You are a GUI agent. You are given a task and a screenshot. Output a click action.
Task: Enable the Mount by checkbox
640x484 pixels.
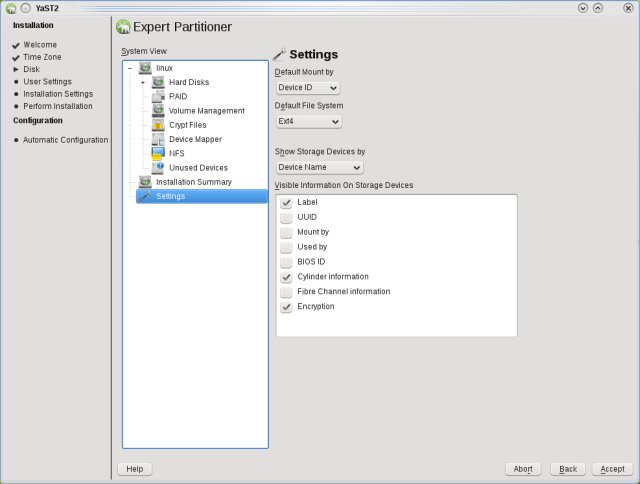(x=287, y=232)
